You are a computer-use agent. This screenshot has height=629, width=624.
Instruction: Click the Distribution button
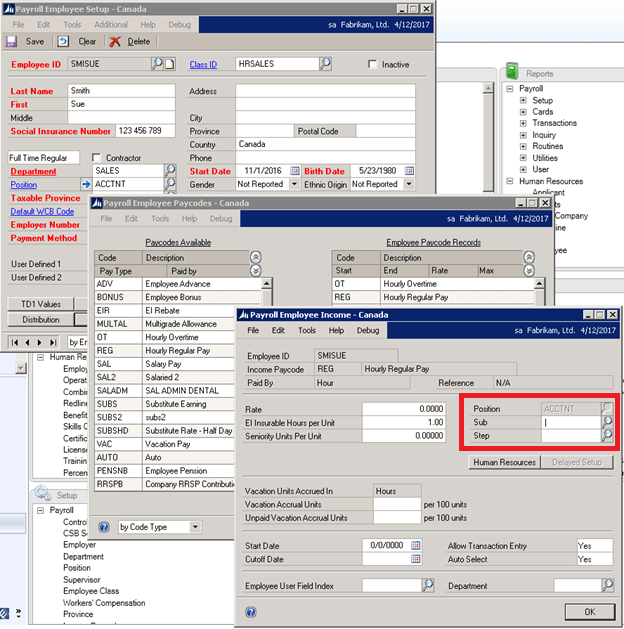[41, 320]
